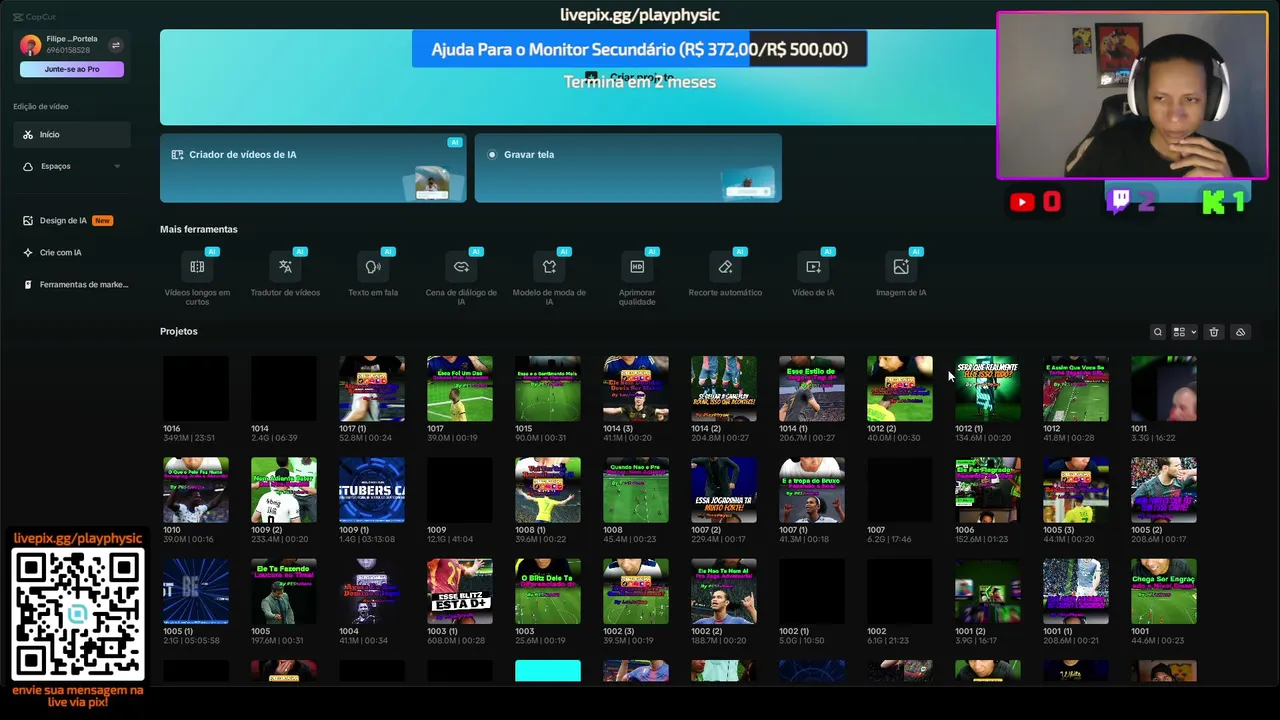Screen dimensions: 1280x720
Task: Open project 1017 (1) thumbnail
Action: point(372,388)
